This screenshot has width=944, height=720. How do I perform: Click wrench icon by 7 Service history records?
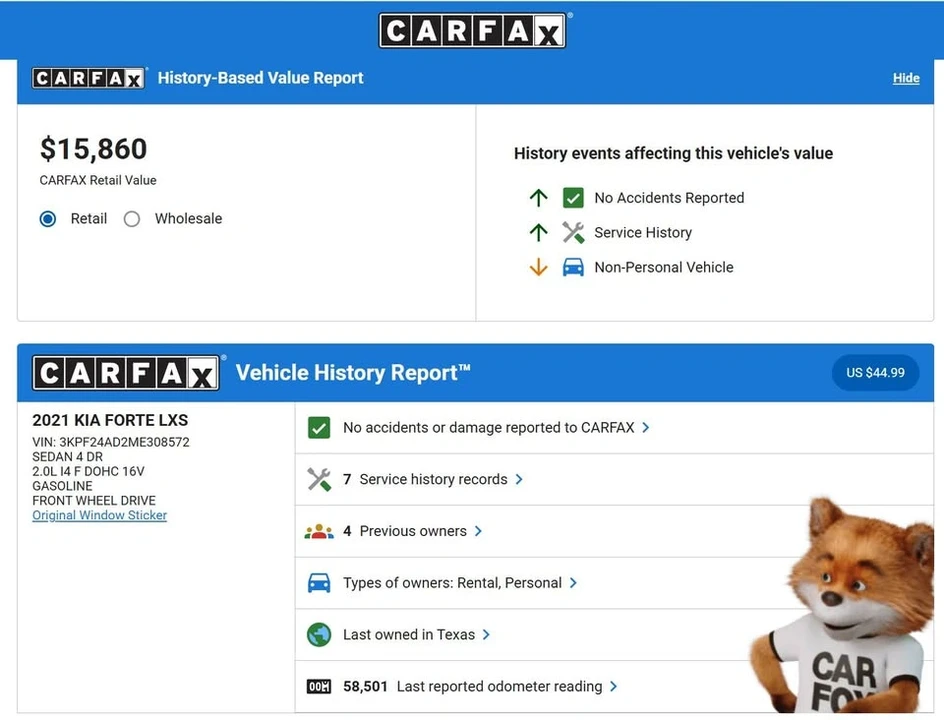pos(319,479)
